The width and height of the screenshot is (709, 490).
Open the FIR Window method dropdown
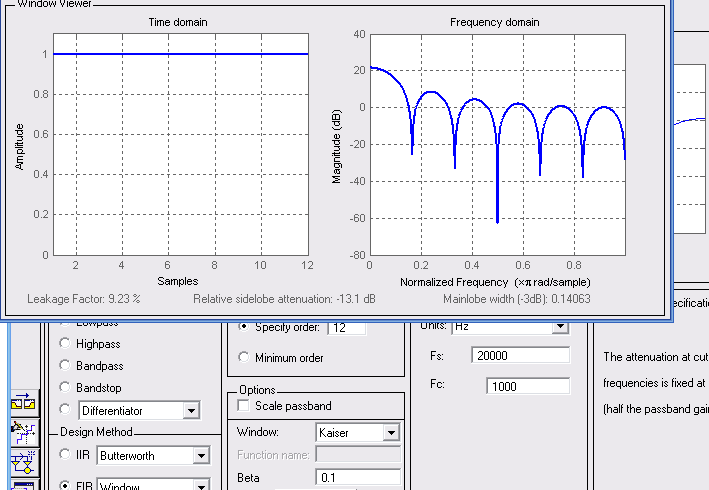tap(201, 486)
